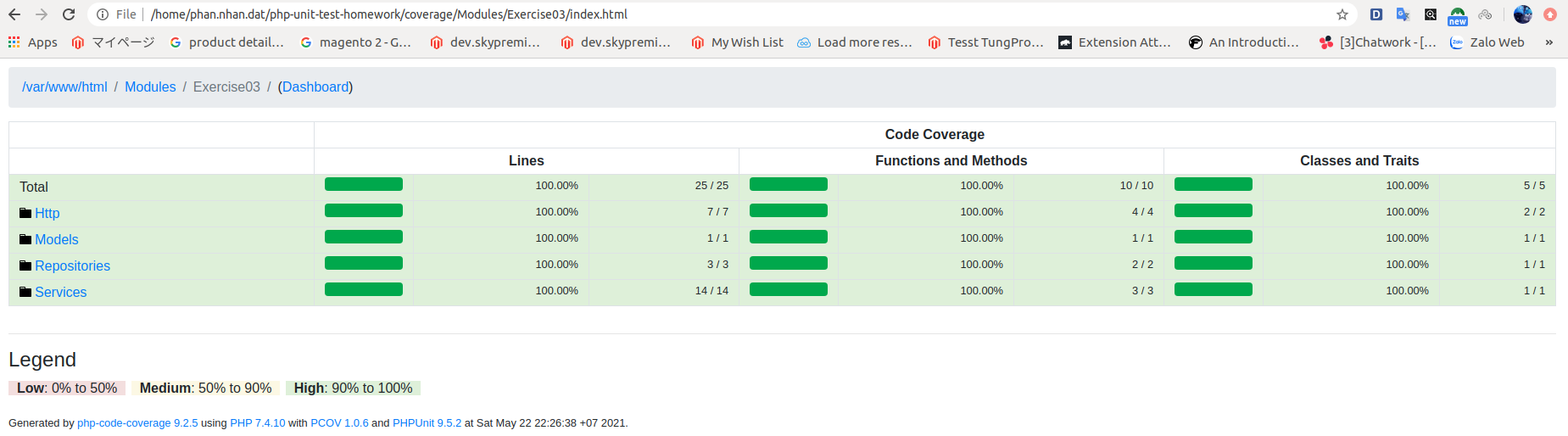Click the folder icon beside Models
This screenshot has height=436, width=1568.
[x=25, y=239]
